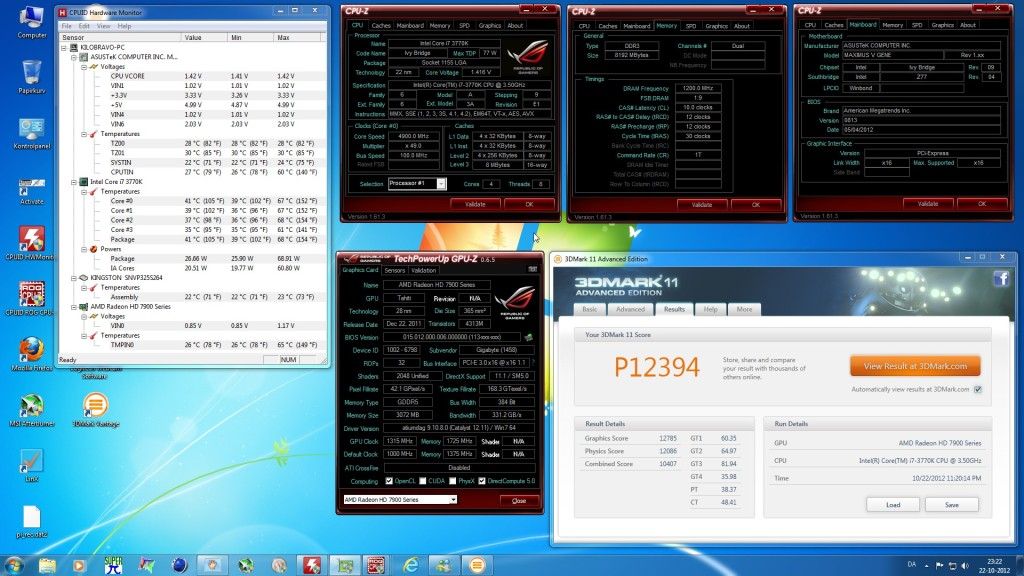The height and width of the screenshot is (576, 1024).
Task: Click the volume speaker tray icon
Action: point(965,565)
